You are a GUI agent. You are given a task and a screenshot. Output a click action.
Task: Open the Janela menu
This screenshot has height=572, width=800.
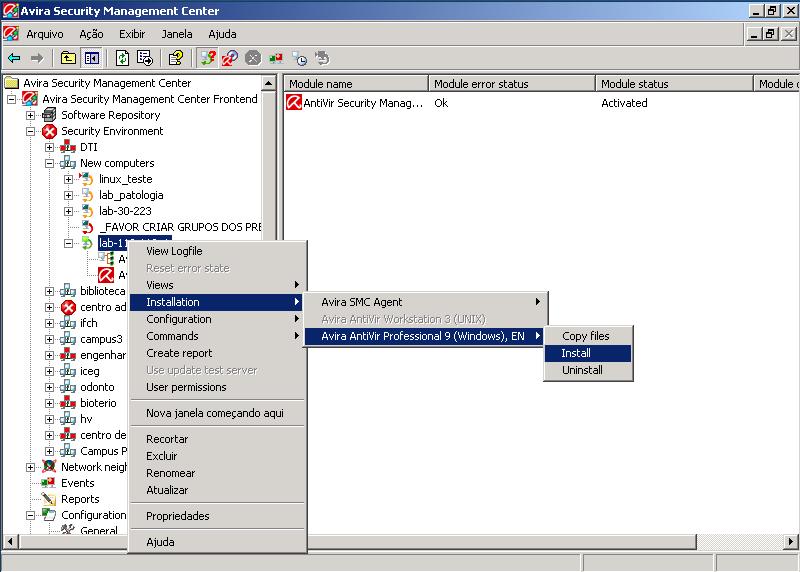[177, 34]
